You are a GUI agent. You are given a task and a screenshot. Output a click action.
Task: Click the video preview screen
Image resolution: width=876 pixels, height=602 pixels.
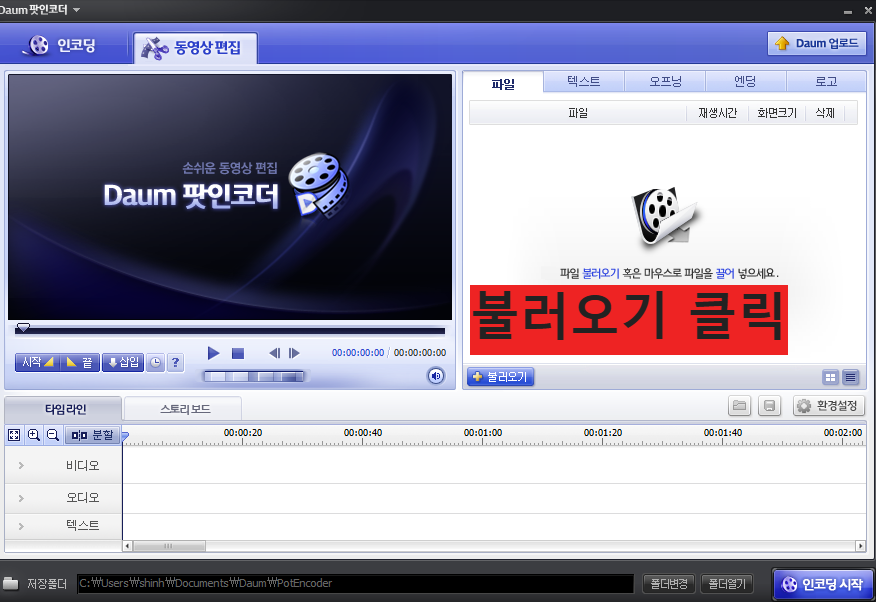click(x=230, y=197)
